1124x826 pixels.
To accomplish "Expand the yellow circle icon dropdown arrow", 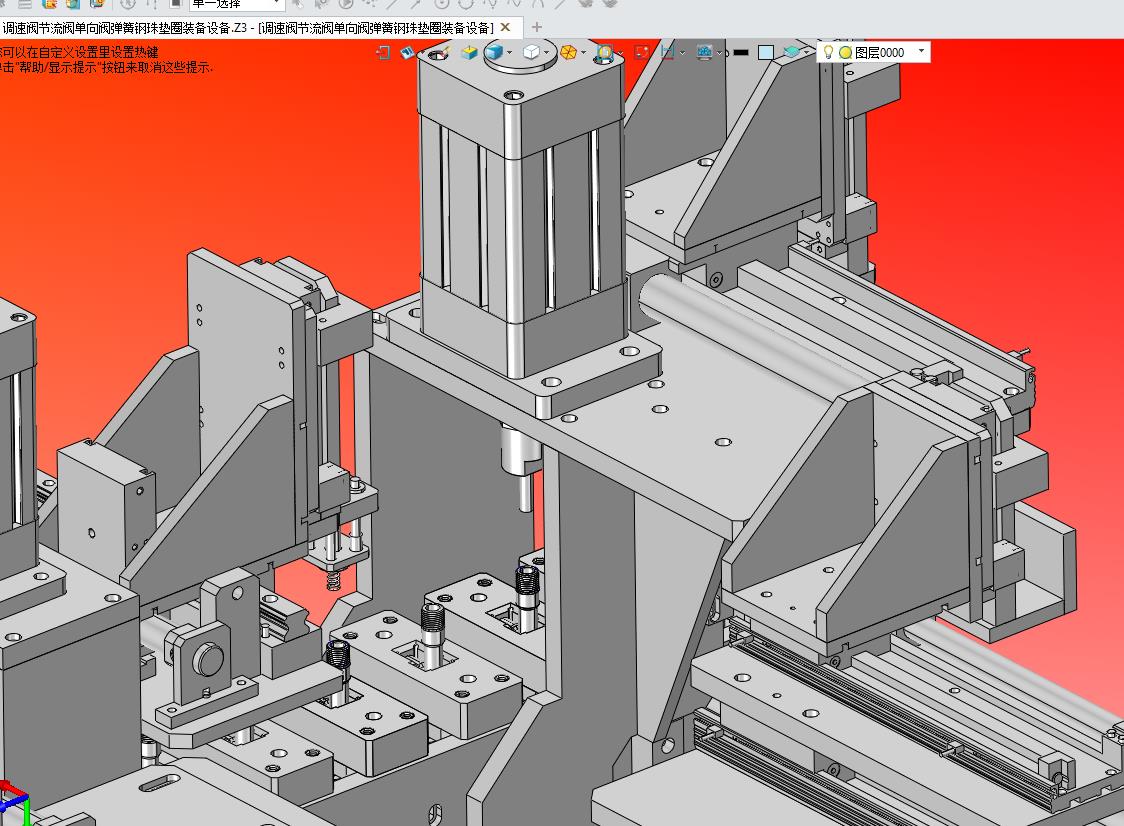I will pyautogui.click(x=620, y=53).
